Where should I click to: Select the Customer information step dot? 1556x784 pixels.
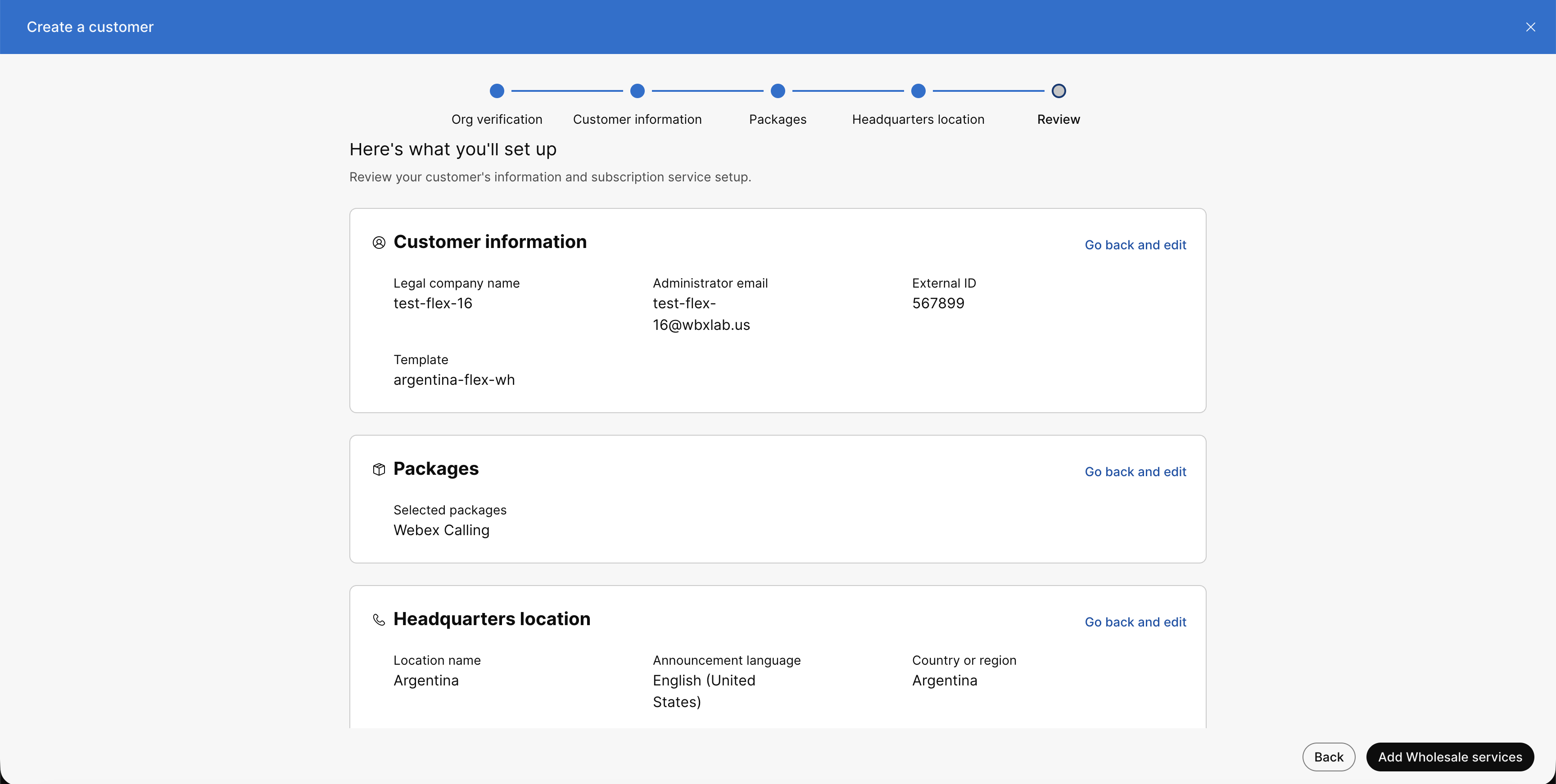pyautogui.click(x=637, y=90)
